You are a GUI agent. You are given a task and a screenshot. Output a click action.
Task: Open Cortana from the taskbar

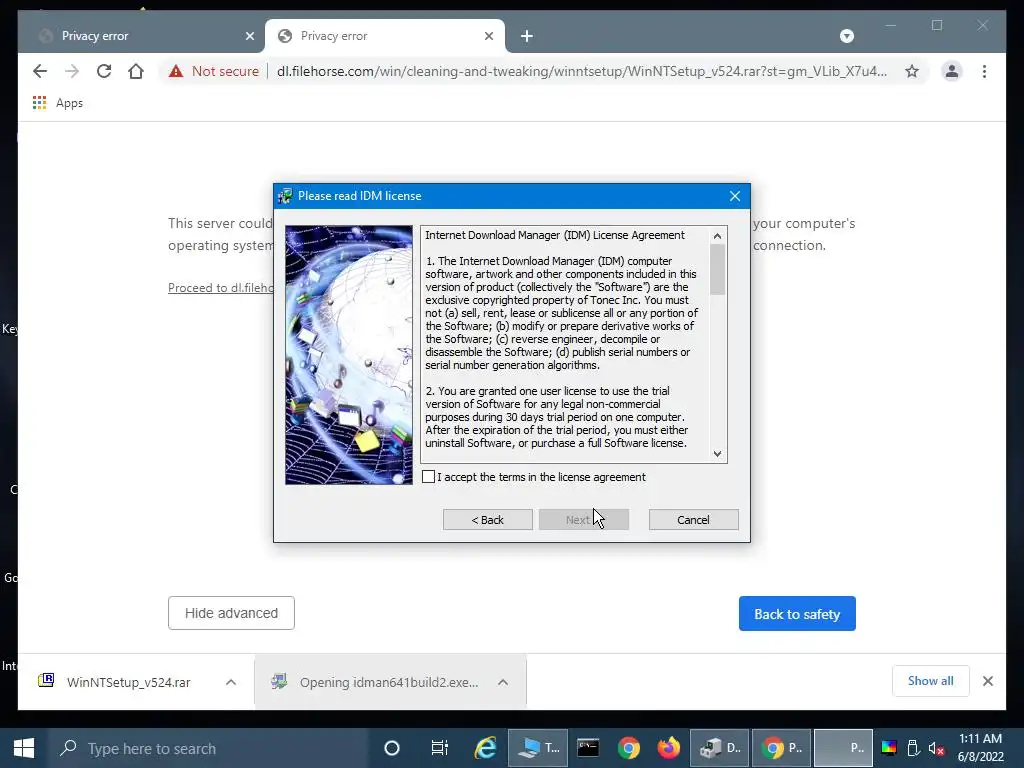[x=392, y=748]
